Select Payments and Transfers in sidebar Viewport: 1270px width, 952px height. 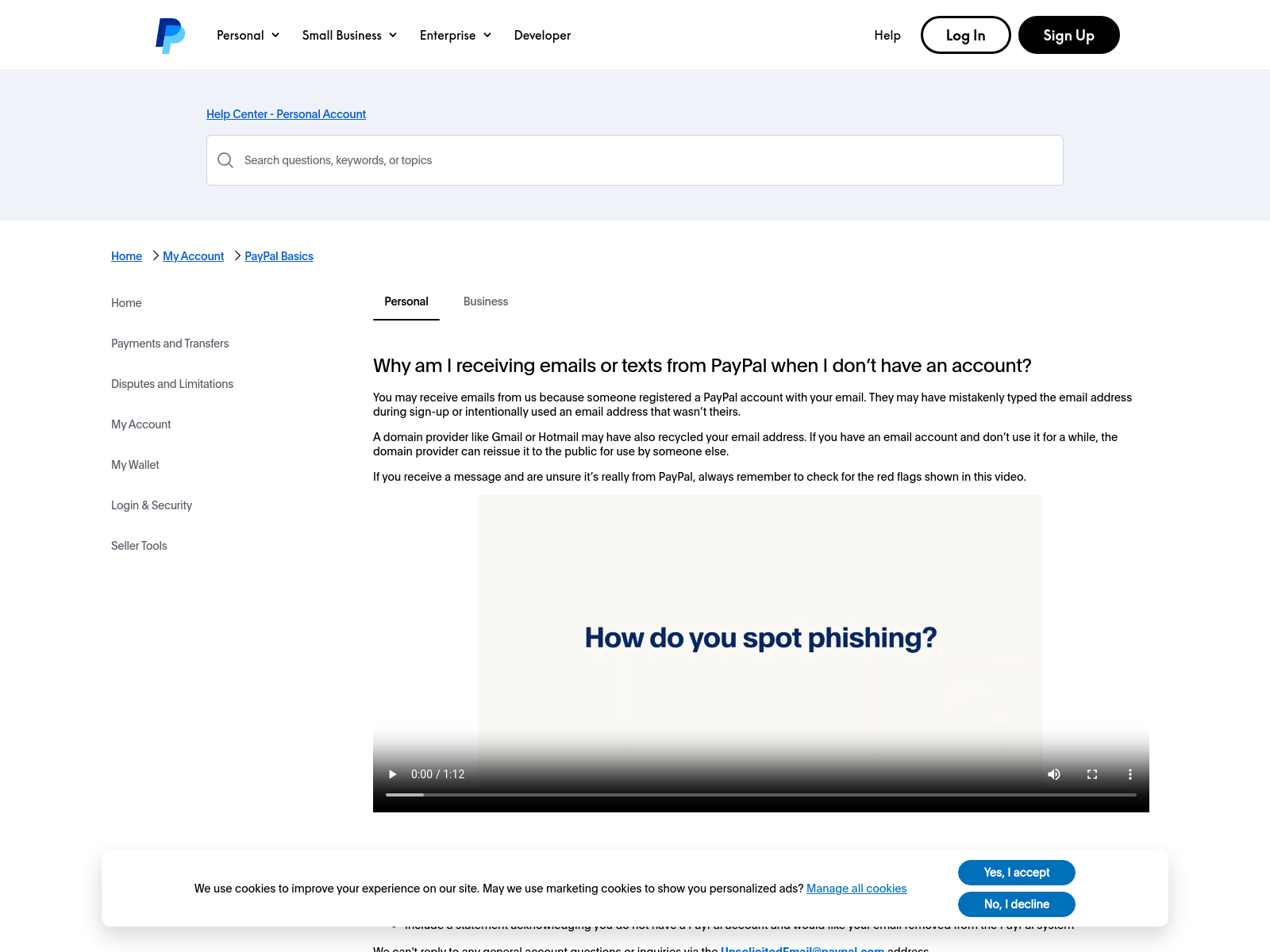tap(170, 344)
